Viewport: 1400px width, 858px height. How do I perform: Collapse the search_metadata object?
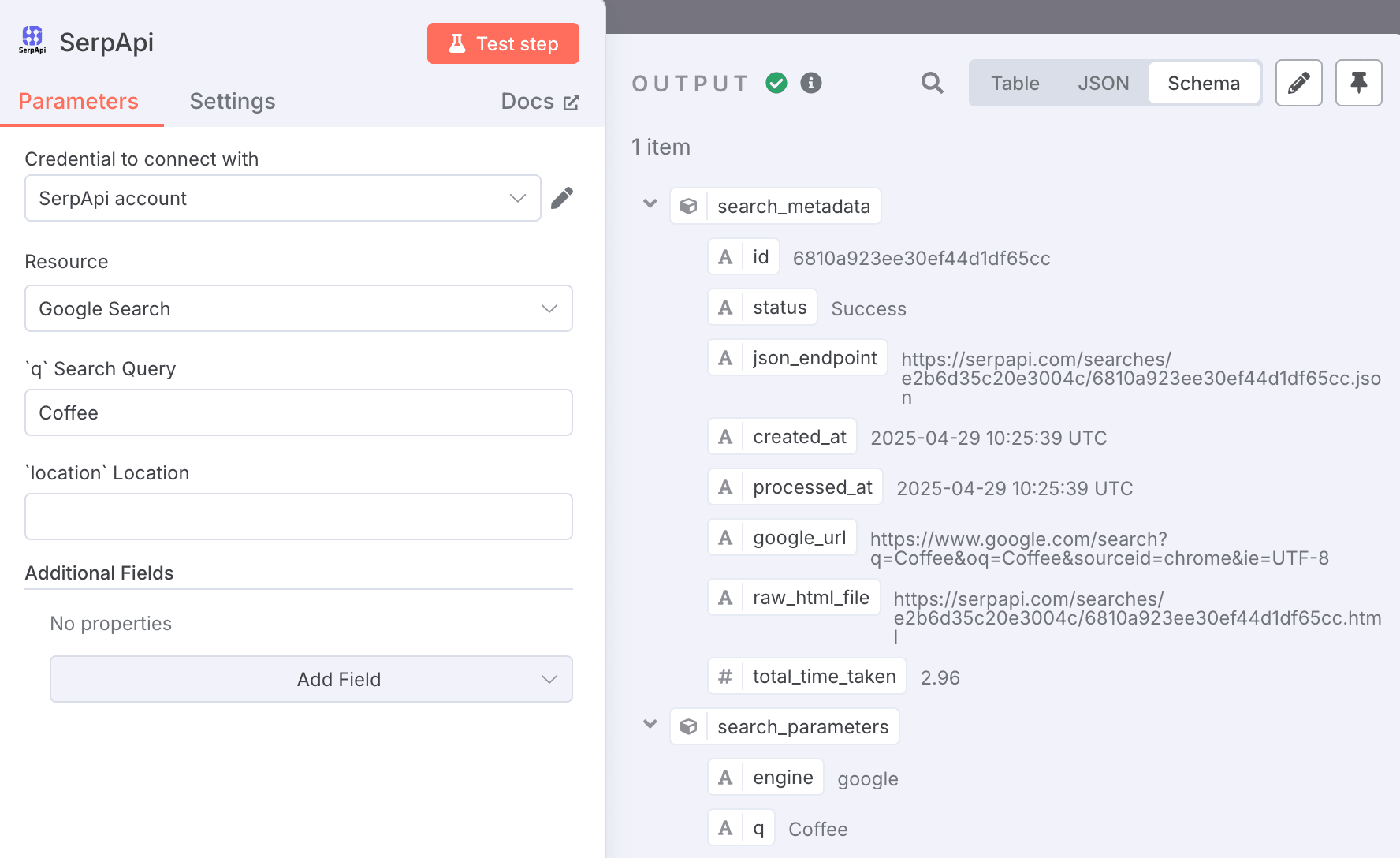(650, 203)
